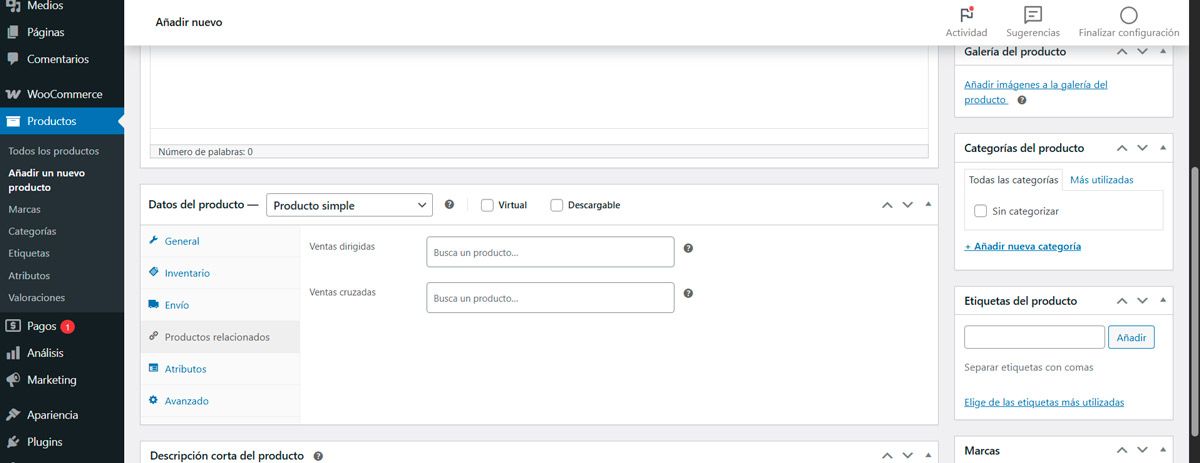Switch to Más utilizadas categories tab
This screenshot has width=1200, height=463.
coord(1101,180)
